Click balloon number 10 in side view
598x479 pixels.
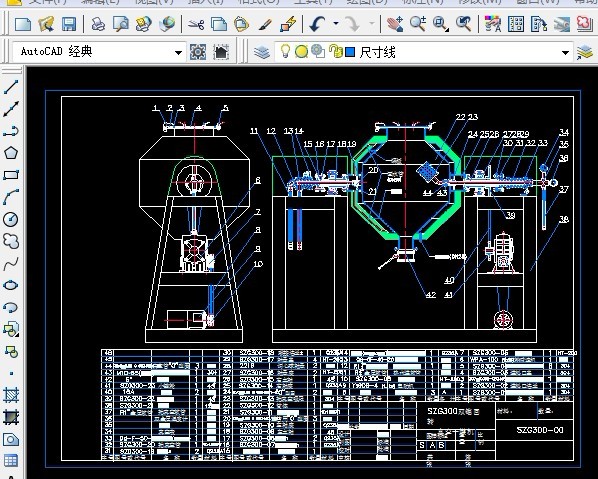tap(258, 264)
